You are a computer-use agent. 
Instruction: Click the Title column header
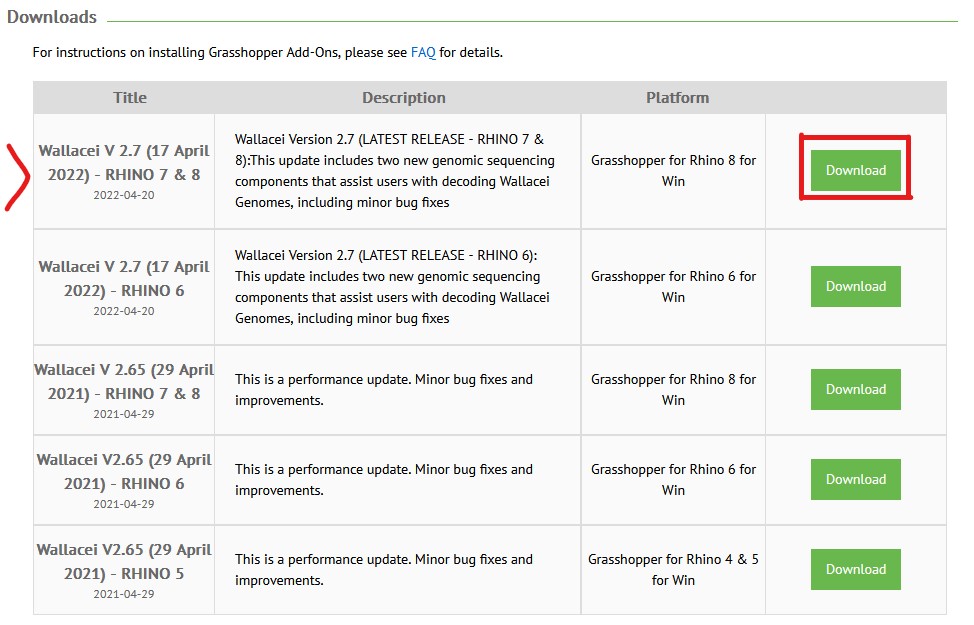[129, 97]
